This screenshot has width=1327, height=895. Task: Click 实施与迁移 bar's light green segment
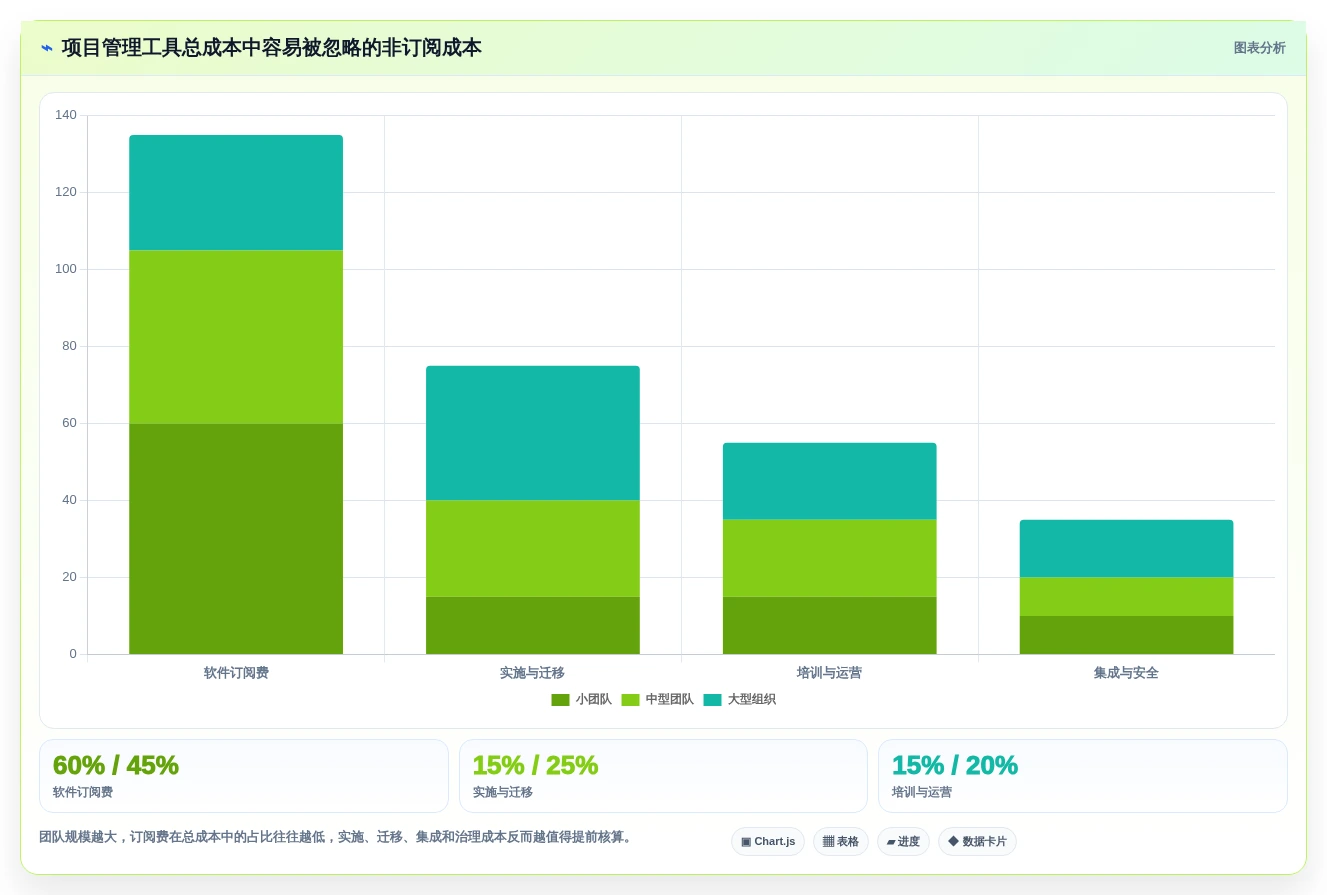(x=533, y=548)
